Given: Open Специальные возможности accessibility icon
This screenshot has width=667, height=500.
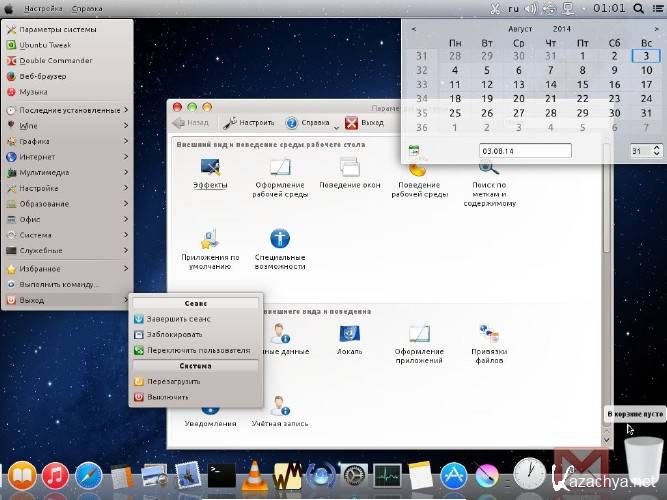Looking at the screenshot, I should click(x=279, y=240).
